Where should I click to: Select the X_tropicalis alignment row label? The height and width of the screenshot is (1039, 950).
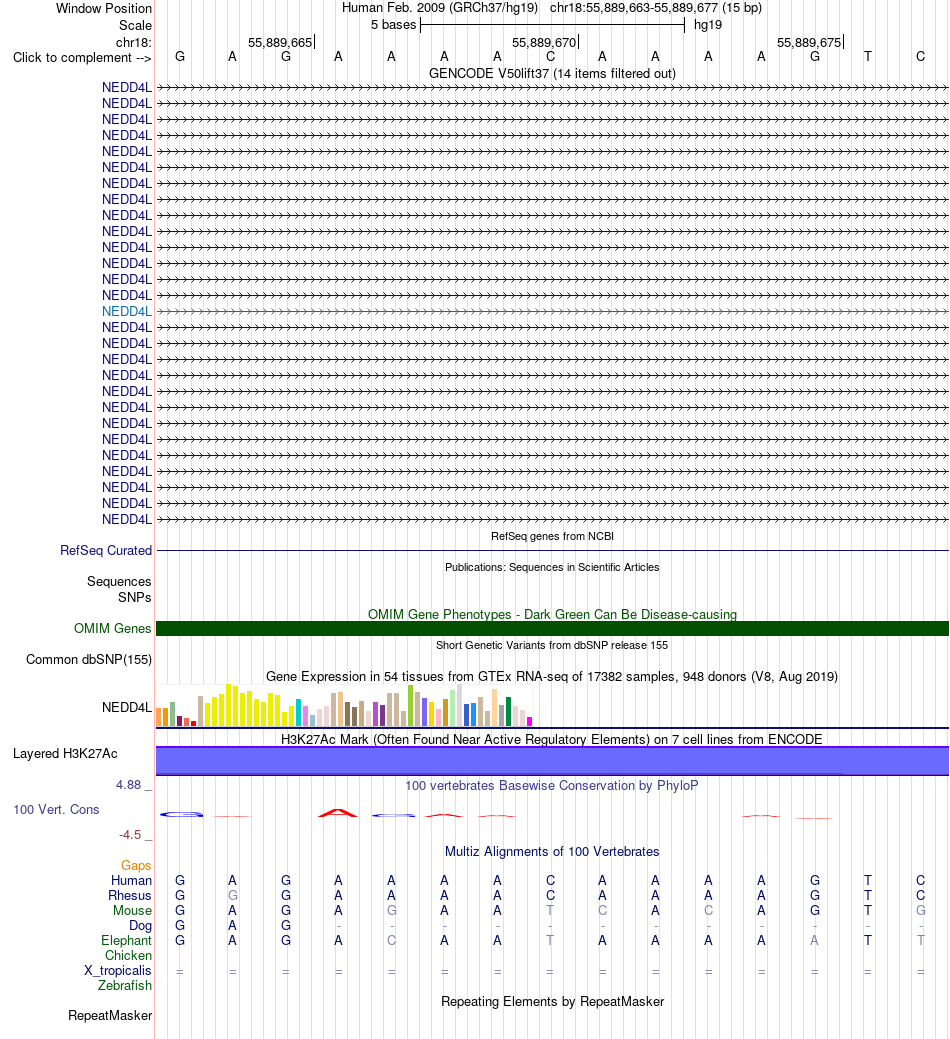118,971
